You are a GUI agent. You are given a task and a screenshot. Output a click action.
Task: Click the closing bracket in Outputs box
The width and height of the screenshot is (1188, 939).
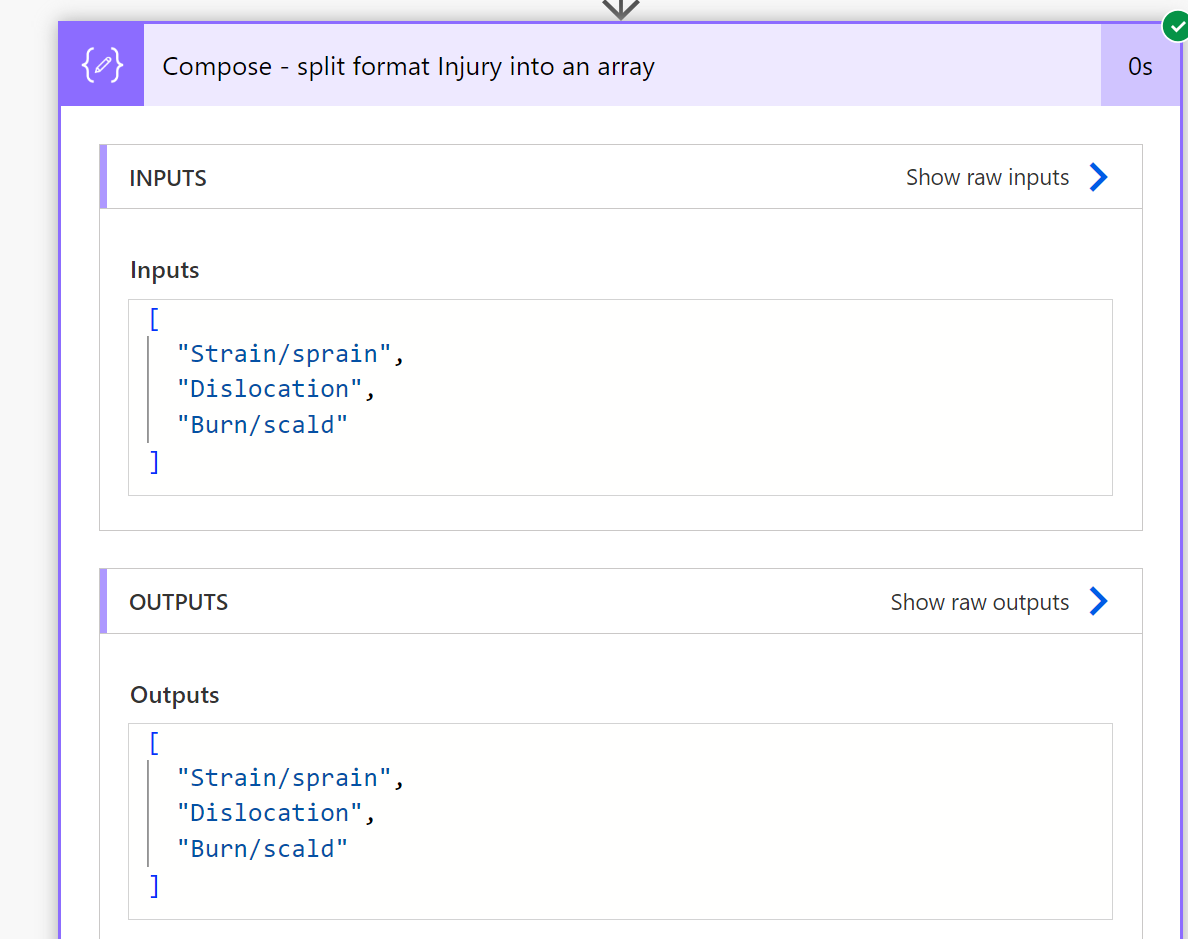(154, 885)
